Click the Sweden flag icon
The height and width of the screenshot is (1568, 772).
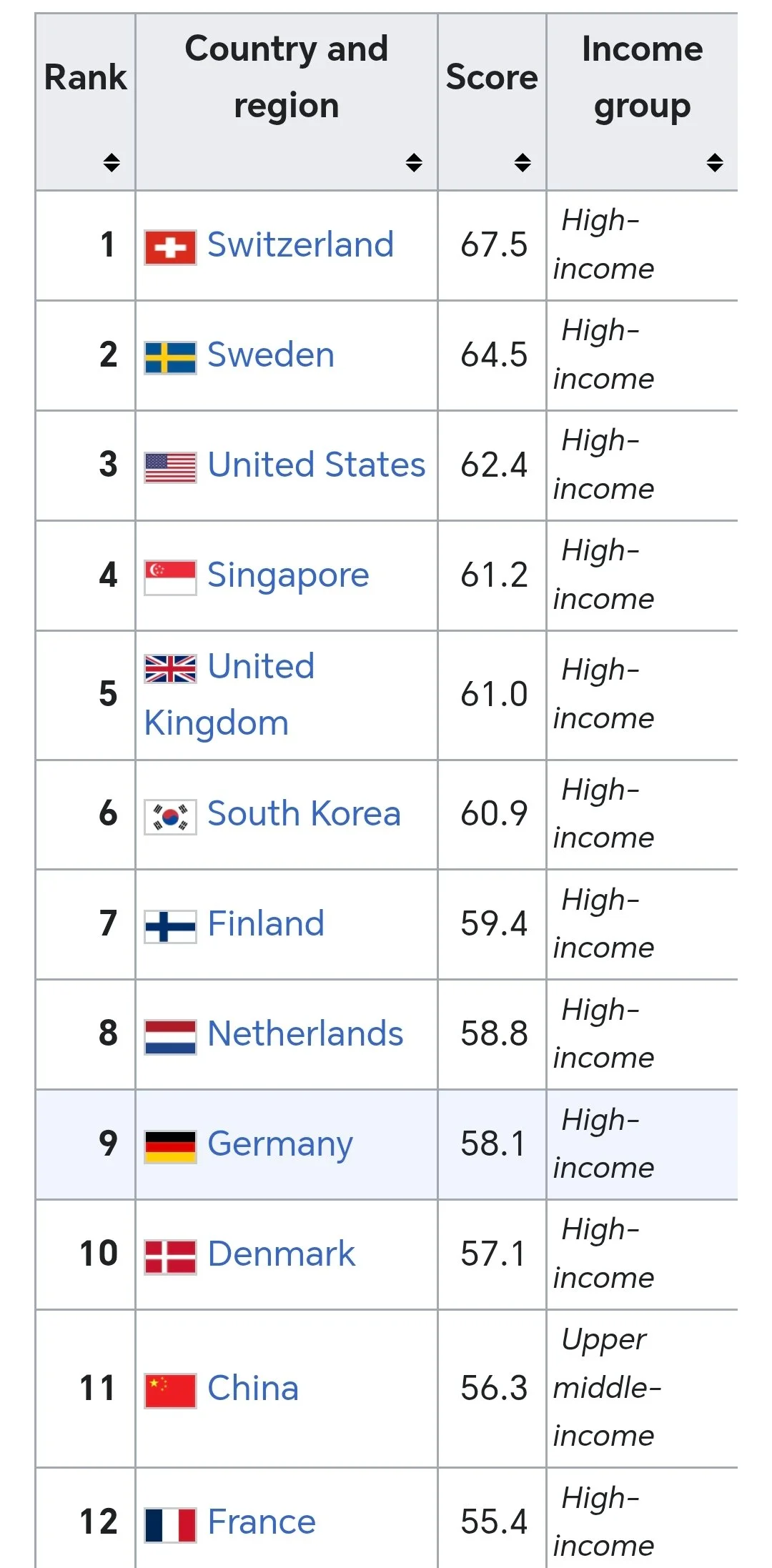point(170,357)
